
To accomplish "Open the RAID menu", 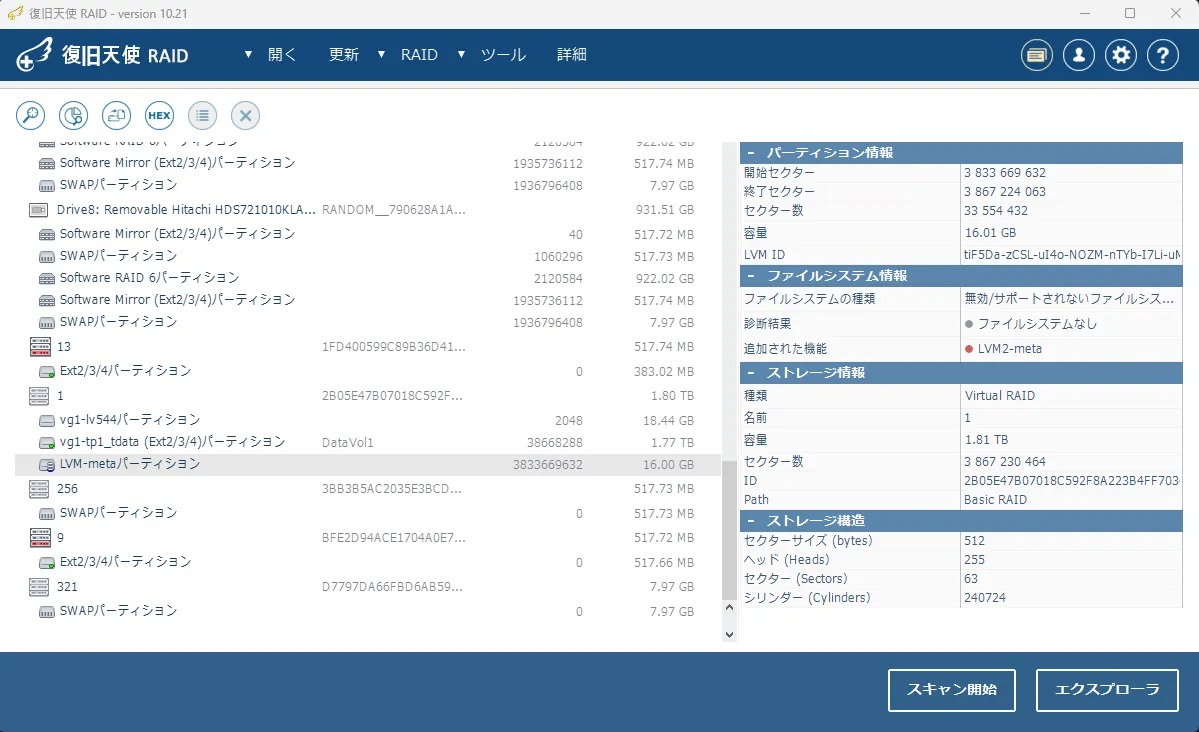I will 419,55.
